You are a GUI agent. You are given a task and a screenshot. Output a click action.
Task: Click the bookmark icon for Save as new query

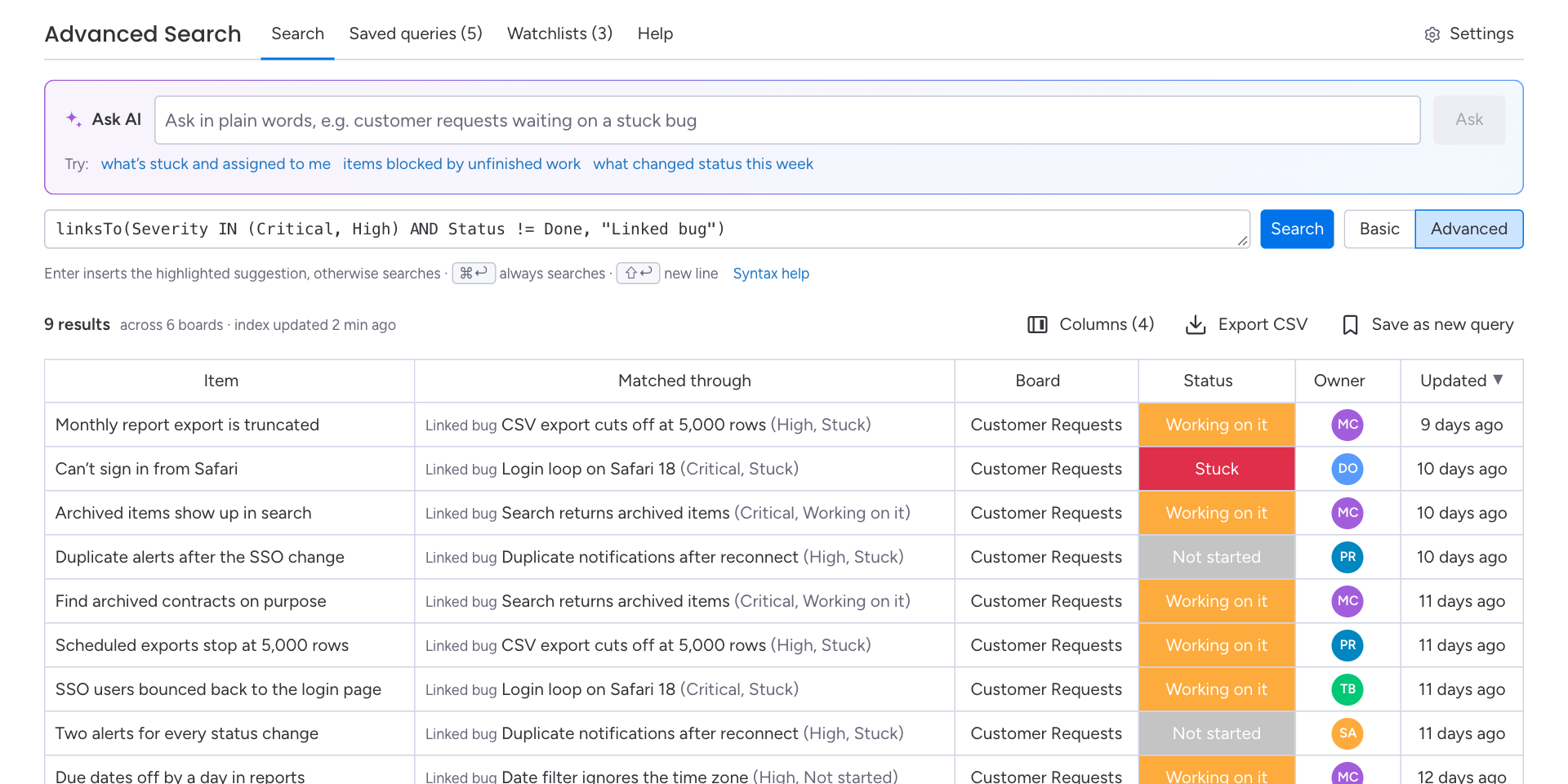click(x=1350, y=325)
